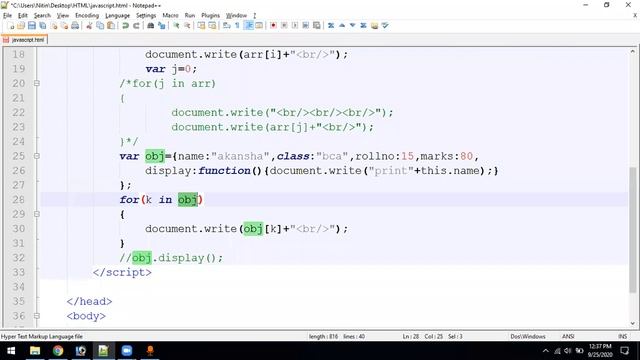Toggle INS insert mode in the status bar
This screenshot has height=360, width=640.
coord(622,336)
